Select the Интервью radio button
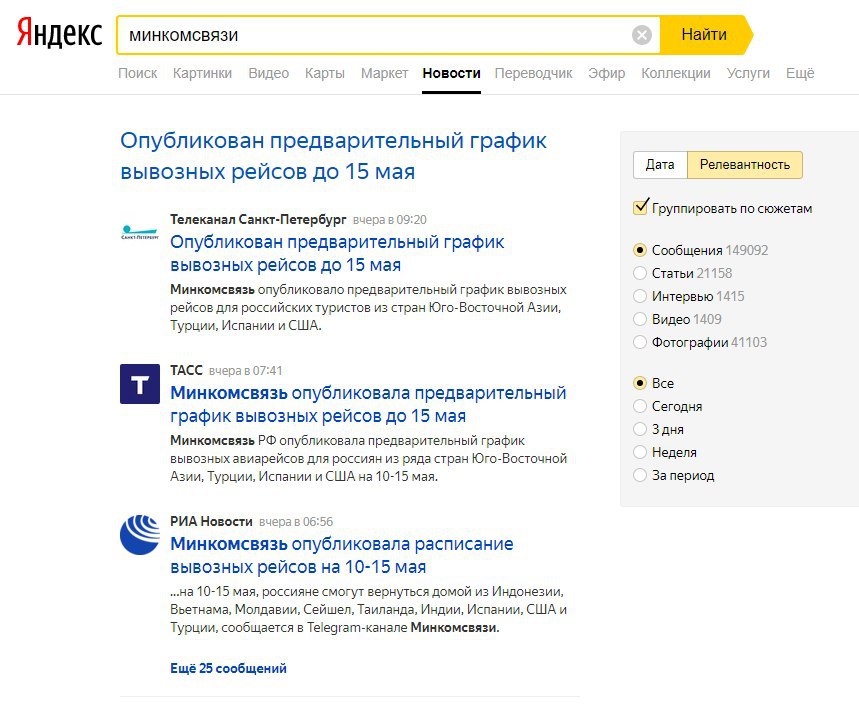859x718 pixels. pos(640,296)
